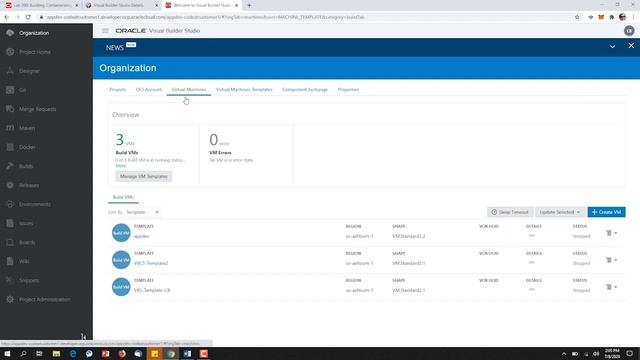640x360 pixels.
Task: Open Windows taskbar search
Action: 23,353
